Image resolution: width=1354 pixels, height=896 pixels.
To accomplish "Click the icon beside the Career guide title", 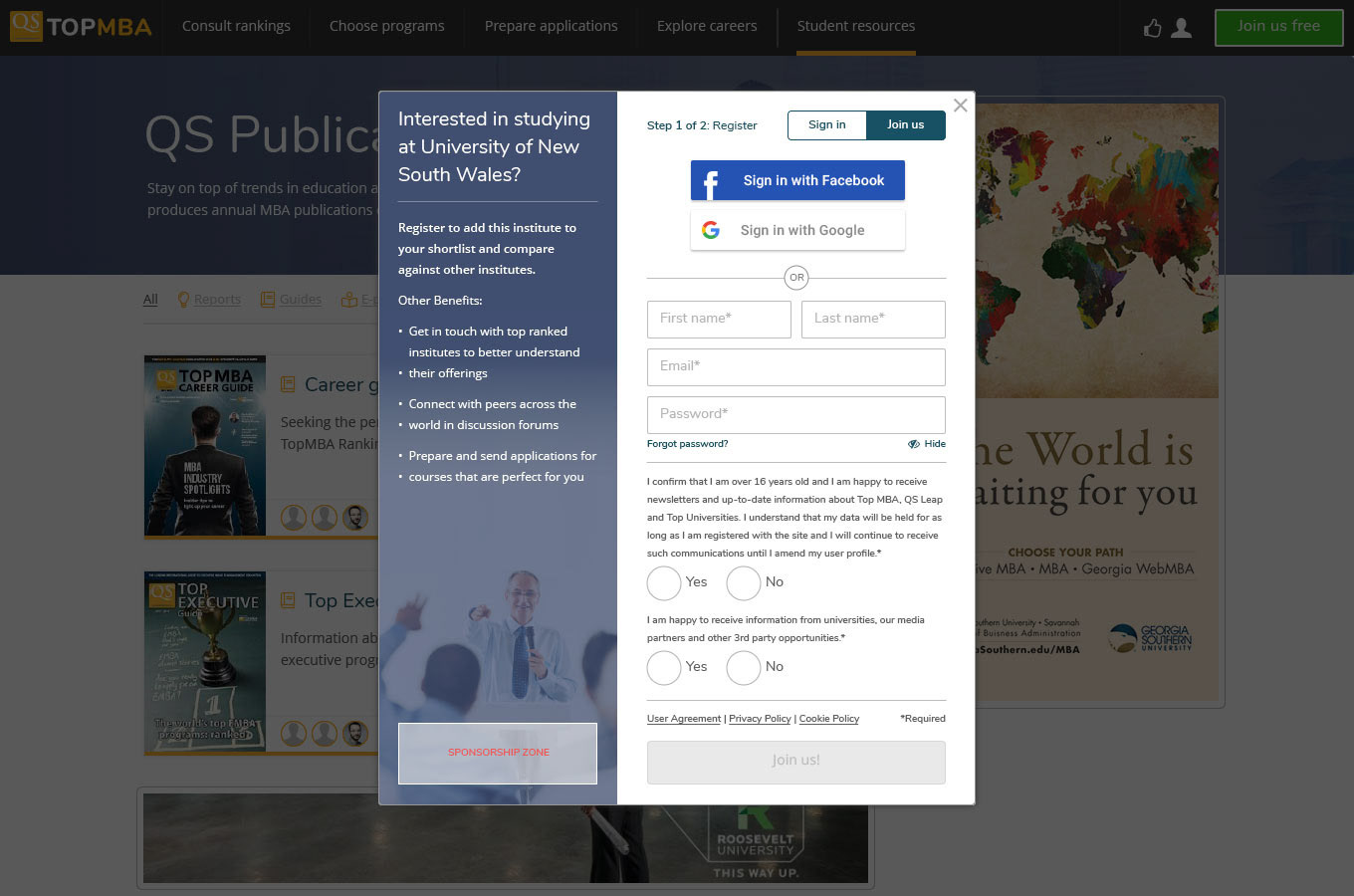I will 288,384.
